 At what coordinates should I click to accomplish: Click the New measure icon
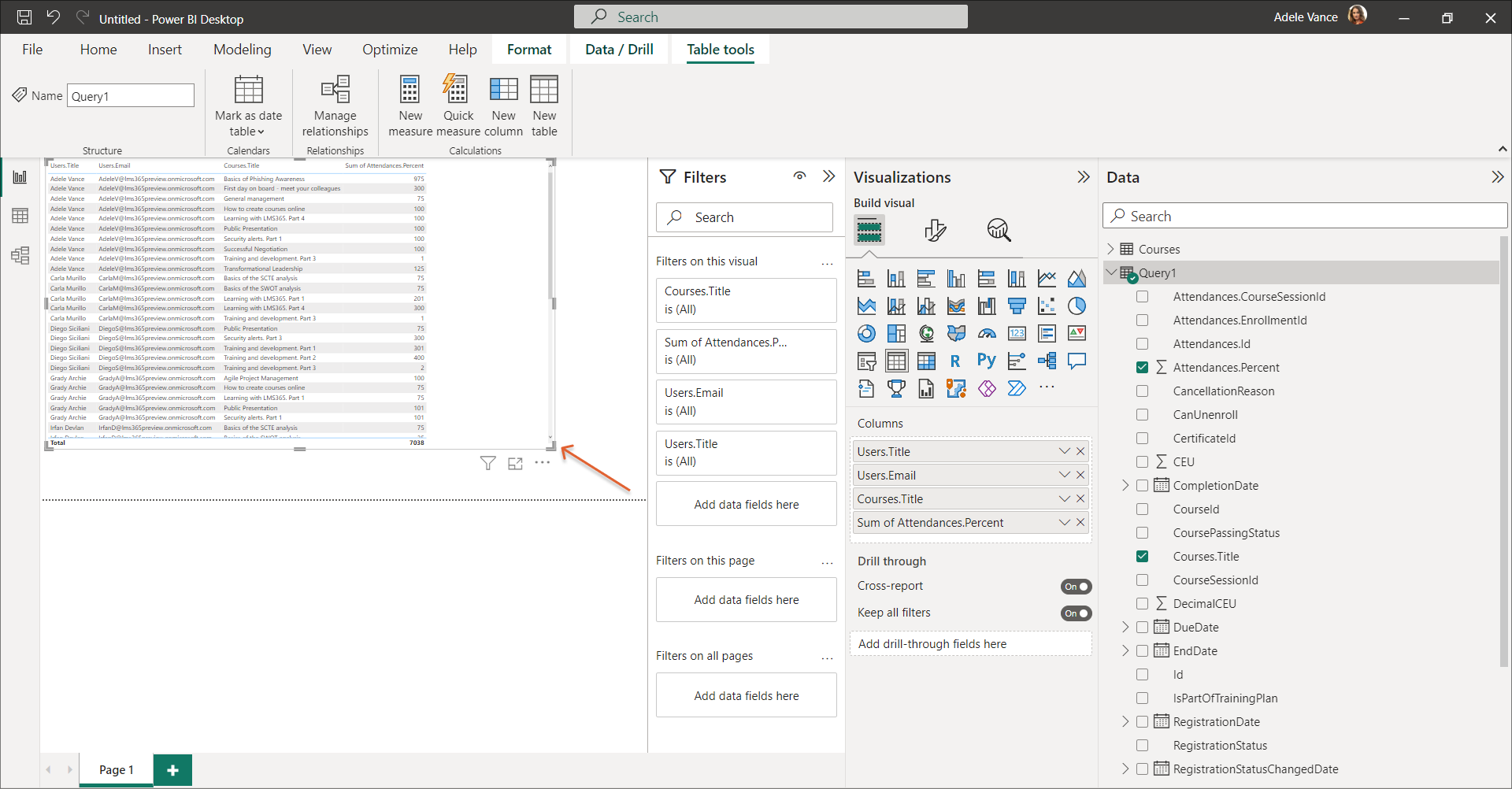tap(409, 90)
